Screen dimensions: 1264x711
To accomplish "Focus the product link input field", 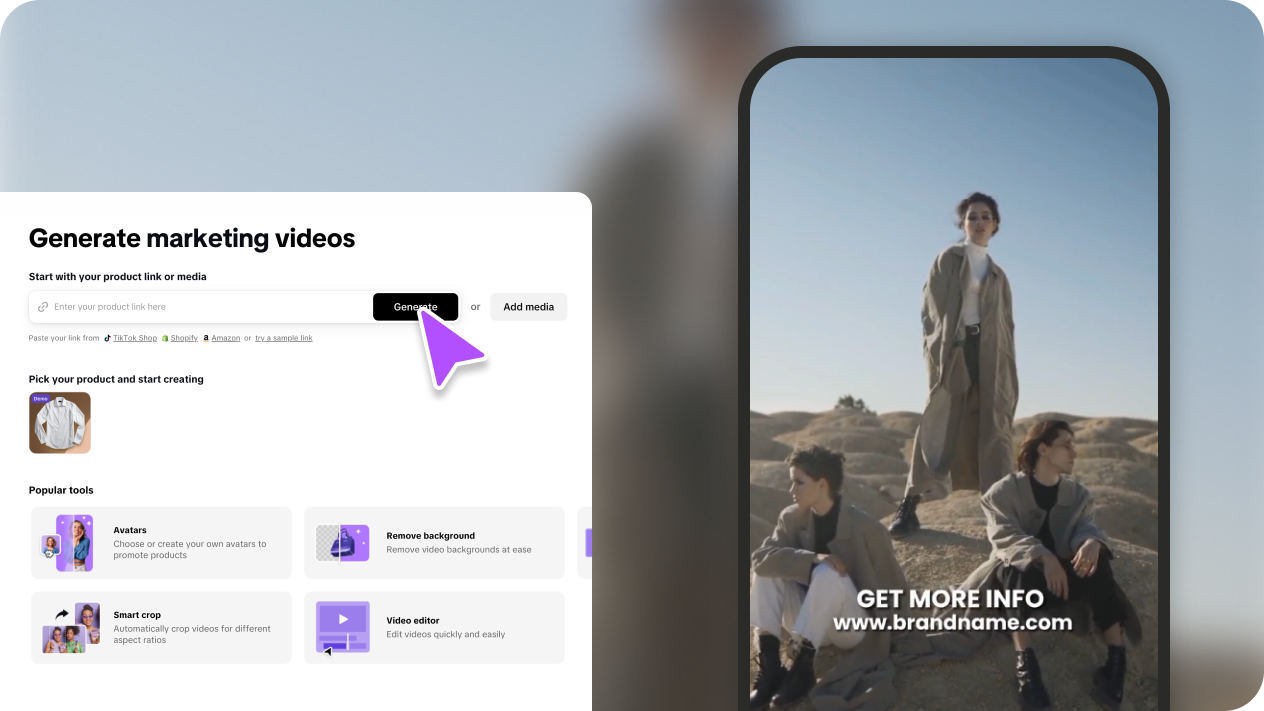I will pos(201,307).
